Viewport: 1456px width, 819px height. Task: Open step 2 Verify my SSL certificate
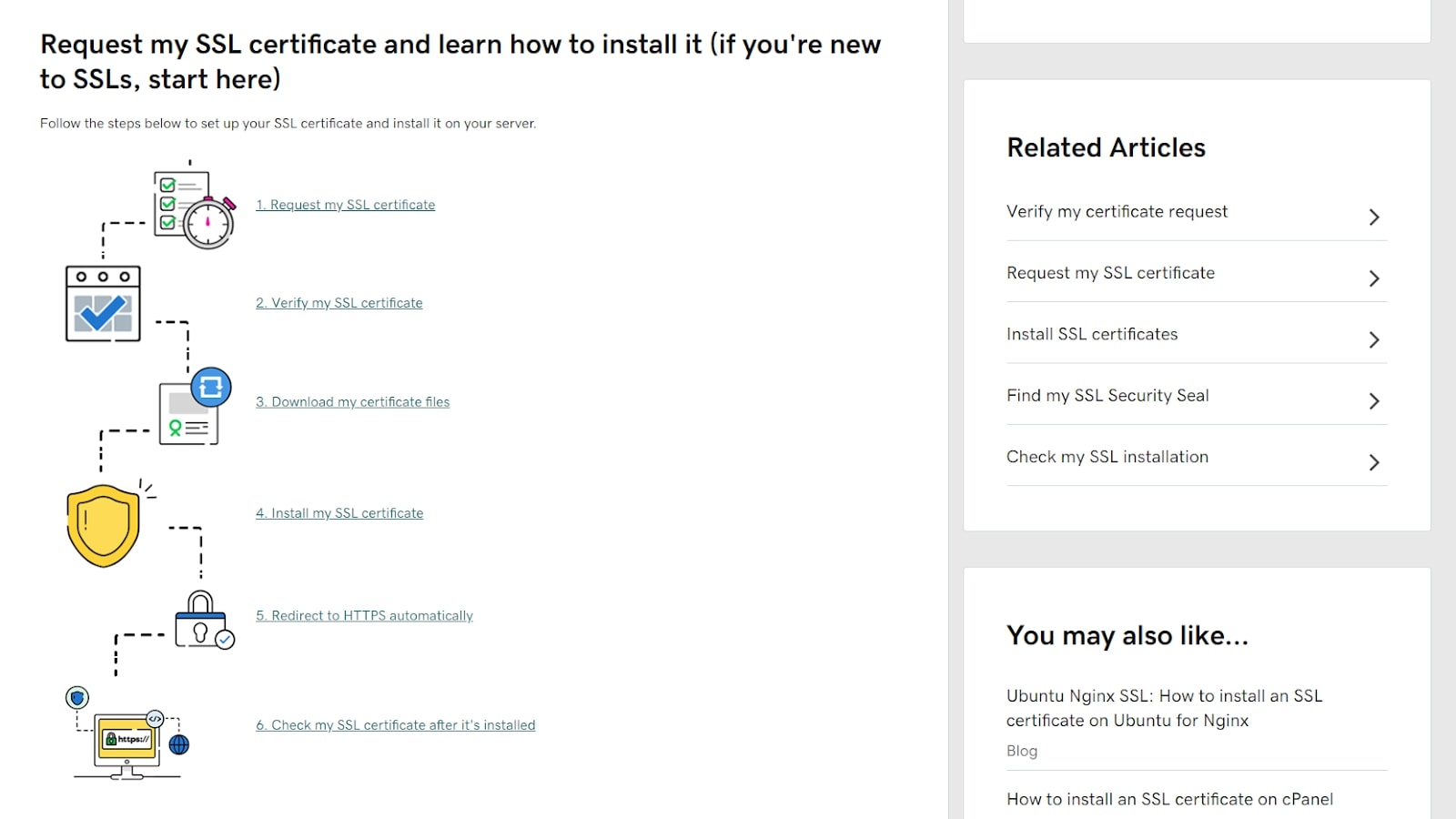pos(339,303)
